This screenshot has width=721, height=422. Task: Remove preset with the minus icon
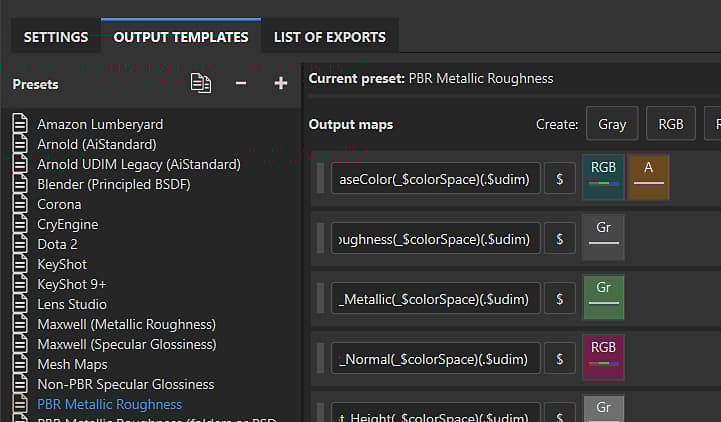click(241, 84)
